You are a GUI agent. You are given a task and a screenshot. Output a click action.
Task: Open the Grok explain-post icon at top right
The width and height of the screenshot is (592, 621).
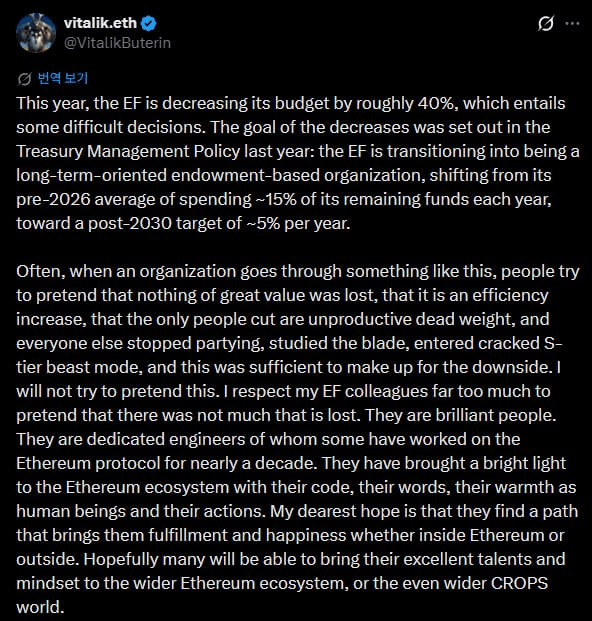pos(546,23)
